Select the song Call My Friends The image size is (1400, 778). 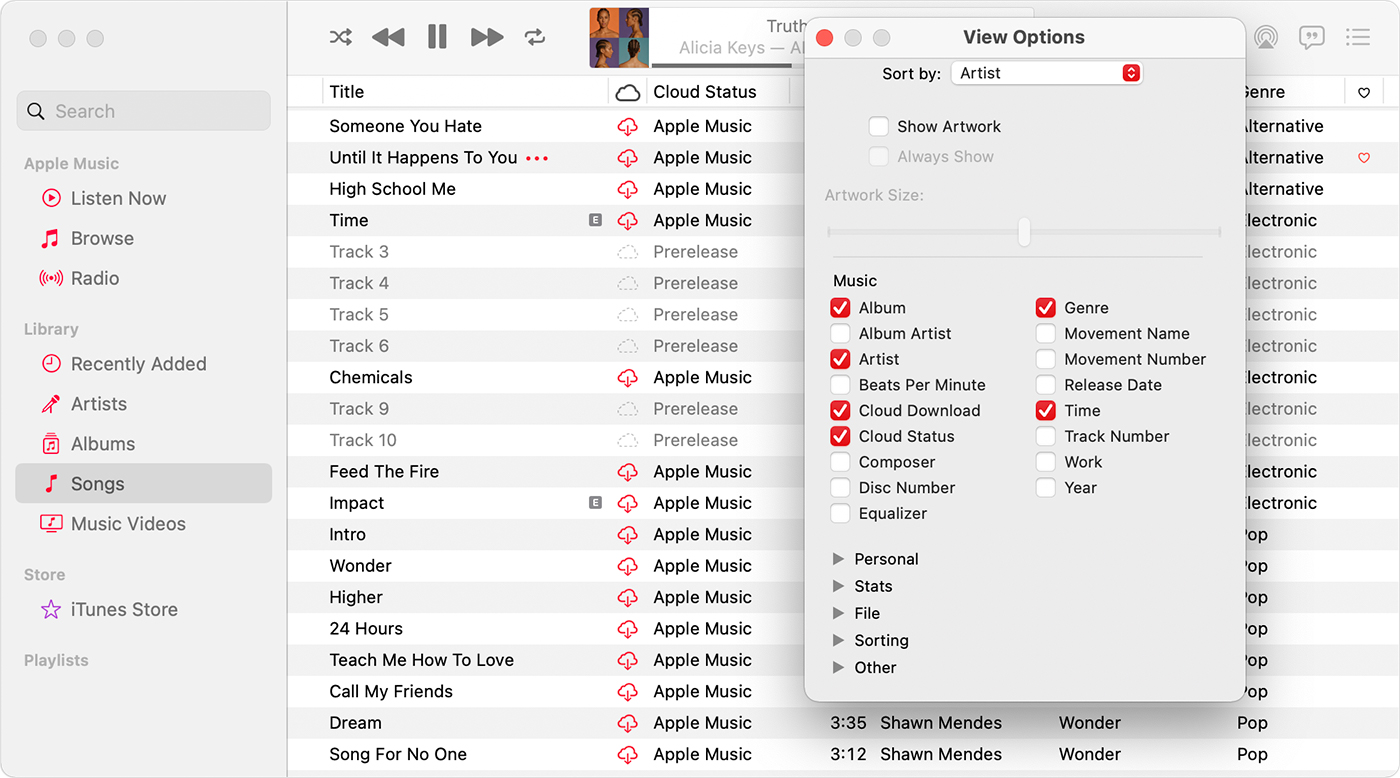(391, 692)
